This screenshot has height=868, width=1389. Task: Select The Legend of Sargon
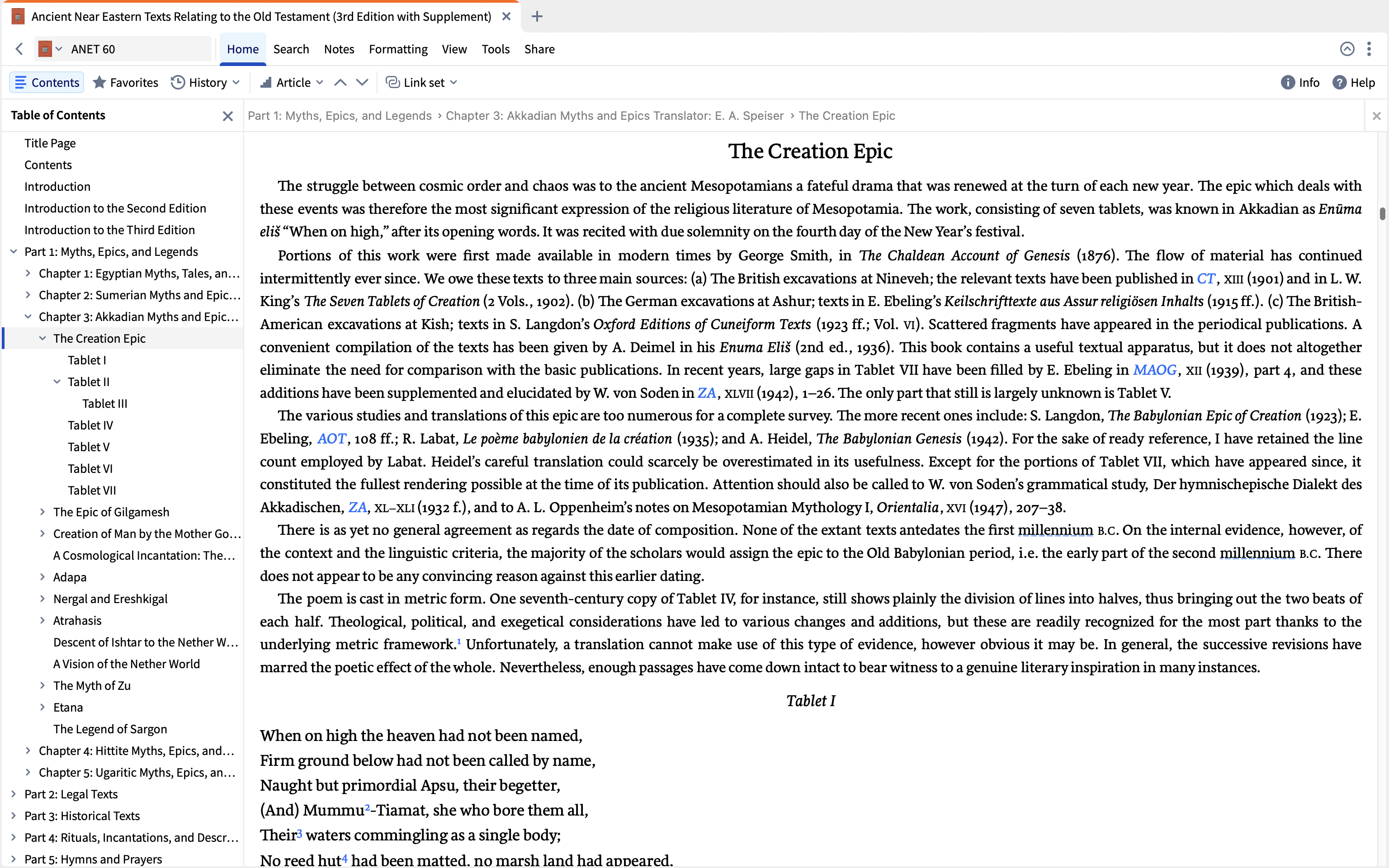tap(110, 729)
